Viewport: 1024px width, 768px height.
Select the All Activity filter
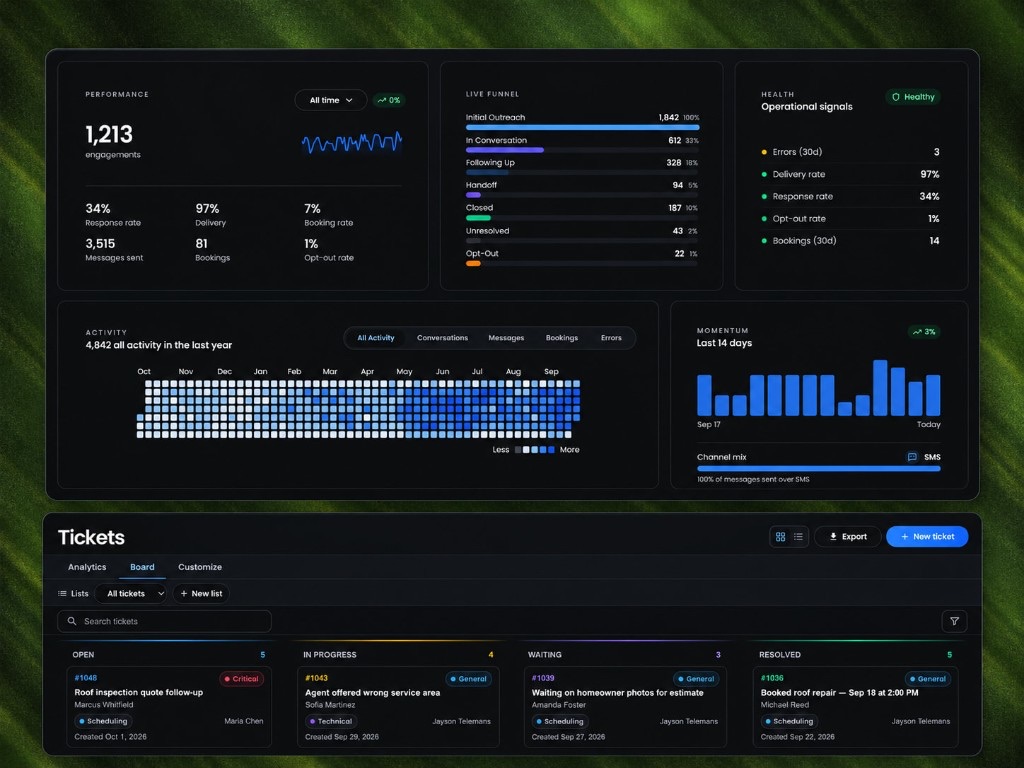tap(376, 338)
